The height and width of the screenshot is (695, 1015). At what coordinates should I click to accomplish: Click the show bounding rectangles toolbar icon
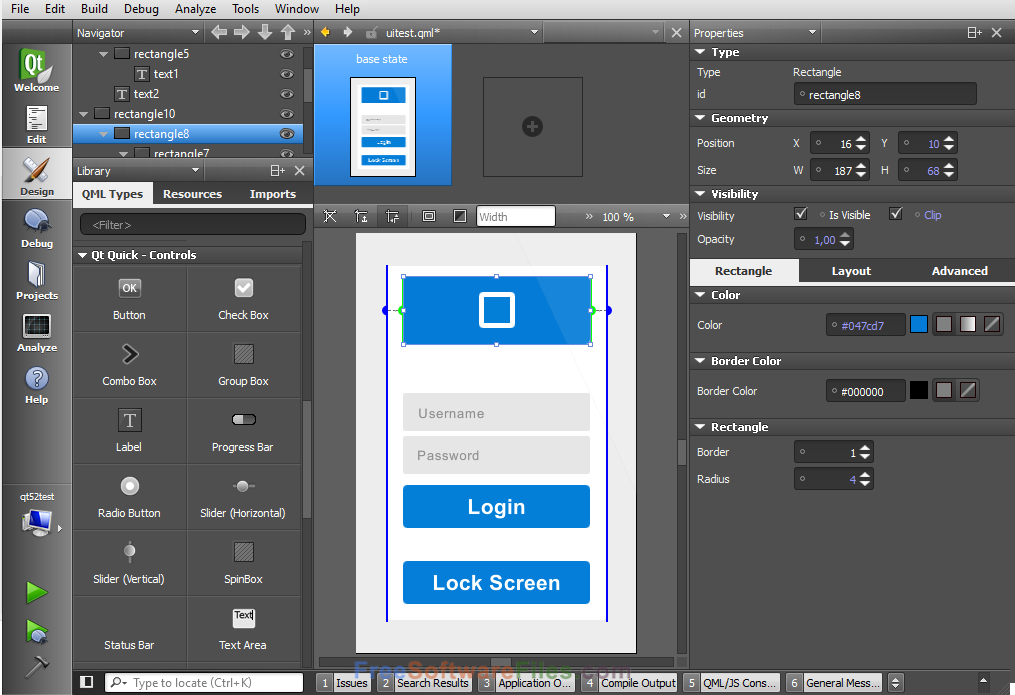tap(429, 216)
